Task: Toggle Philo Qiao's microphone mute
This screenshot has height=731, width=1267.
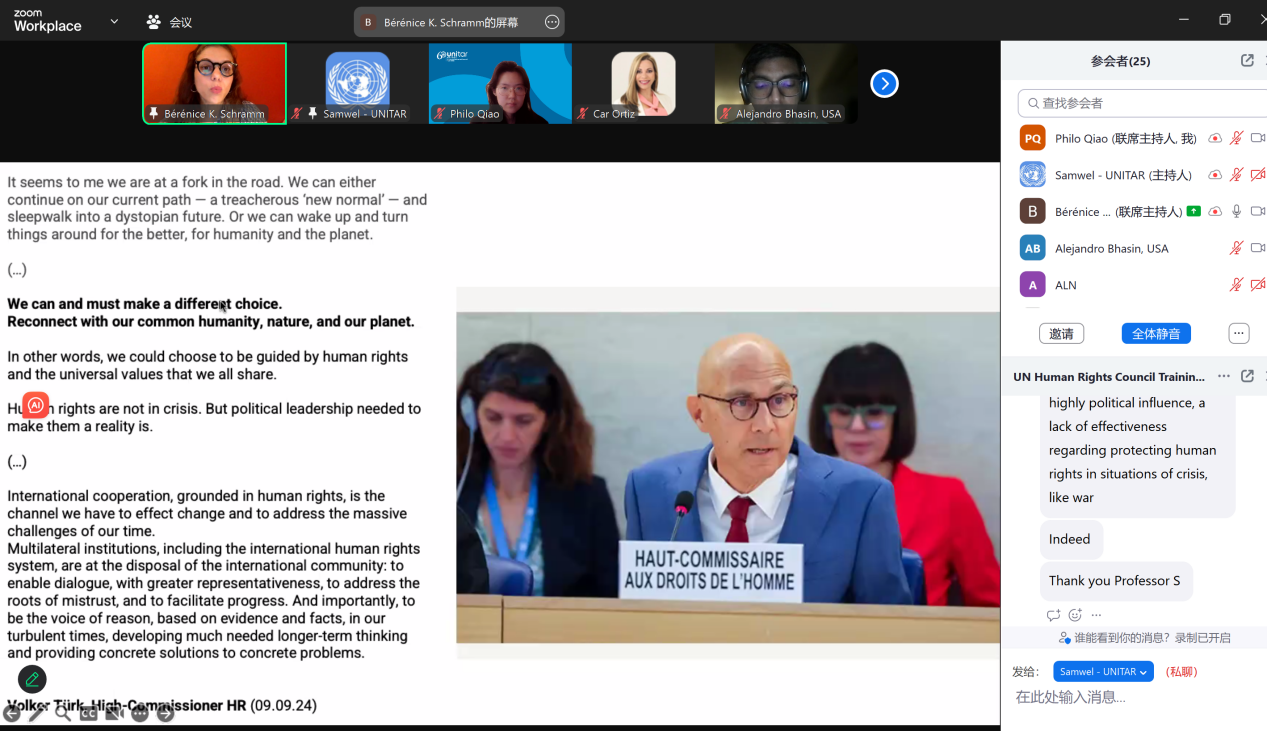Action: click(1236, 138)
